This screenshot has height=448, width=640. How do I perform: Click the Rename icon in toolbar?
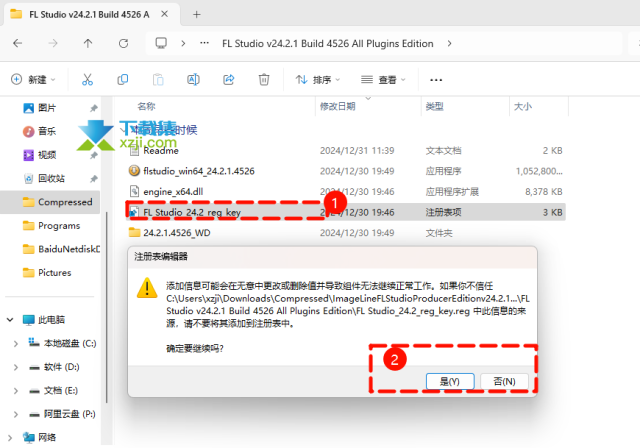pyautogui.click(x=193, y=80)
